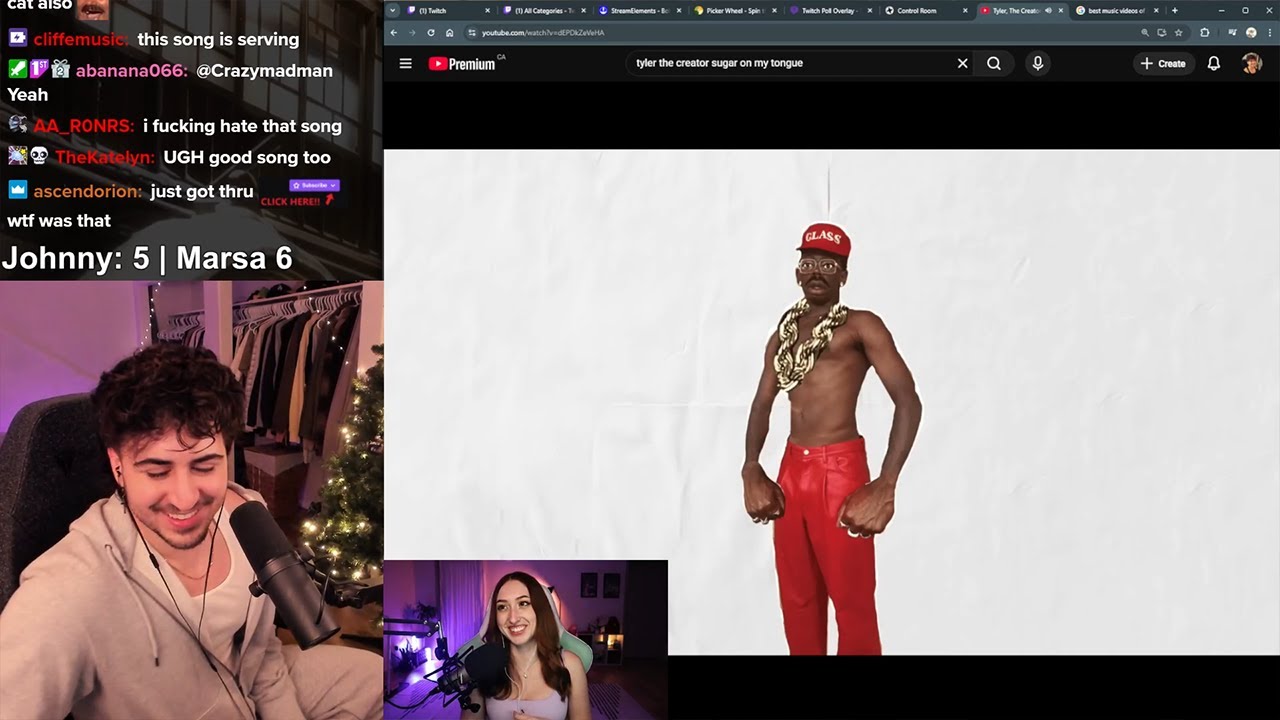Open the YouTube account avatar menu

pyautogui.click(x=1251, y=63)
